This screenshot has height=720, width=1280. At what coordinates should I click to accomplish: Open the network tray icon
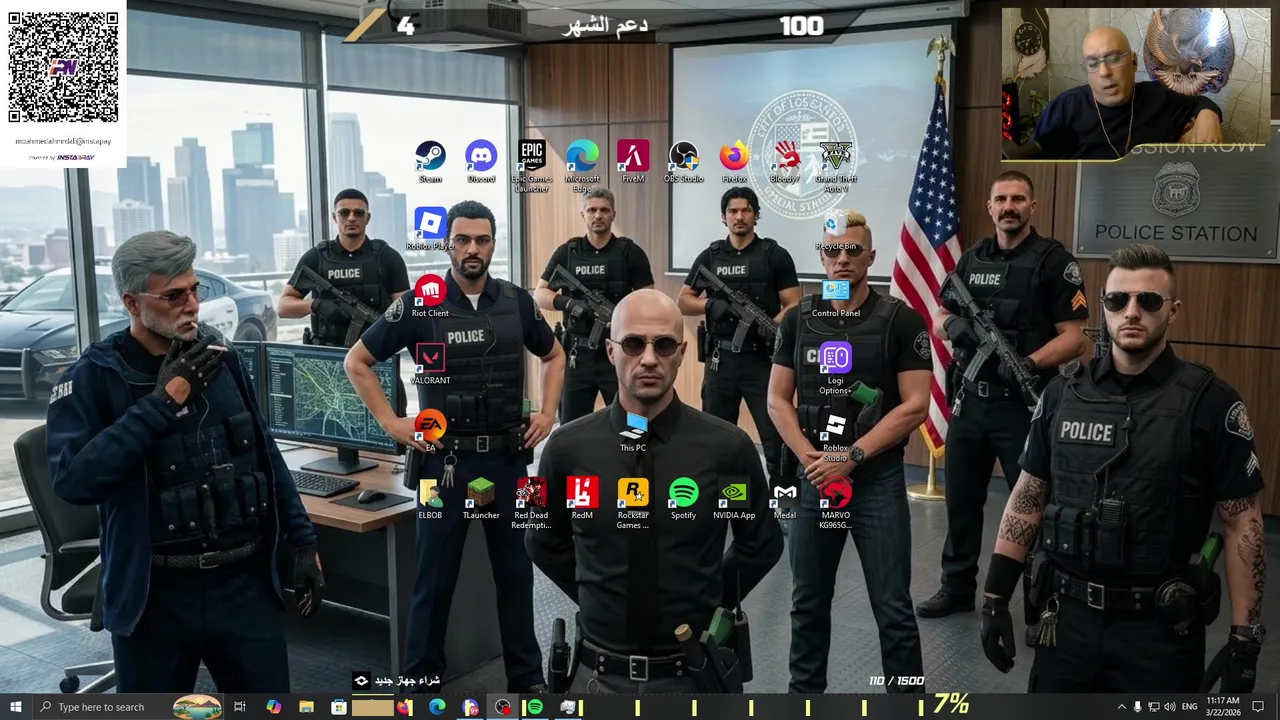coord(1154,707)
